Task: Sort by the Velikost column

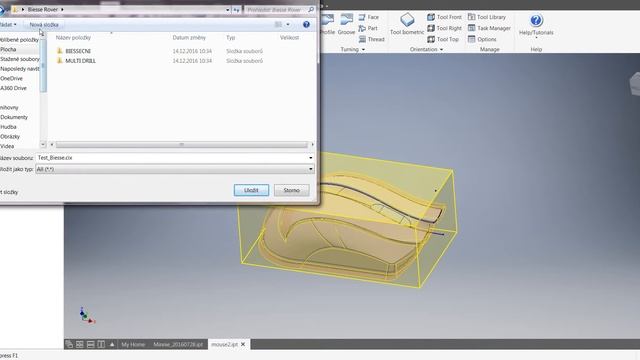Action: click(289, 38)
